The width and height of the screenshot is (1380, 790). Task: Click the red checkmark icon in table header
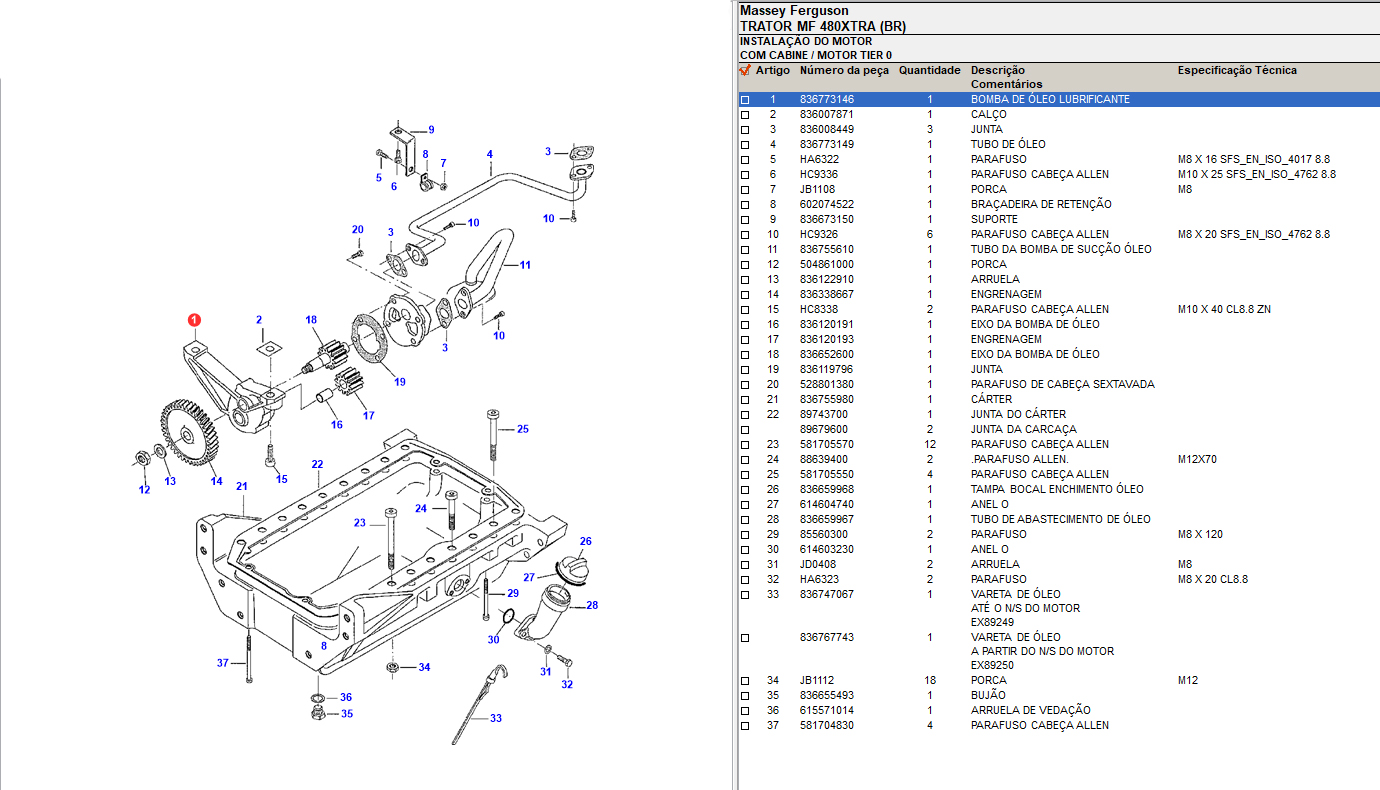(x=745, y=71)
